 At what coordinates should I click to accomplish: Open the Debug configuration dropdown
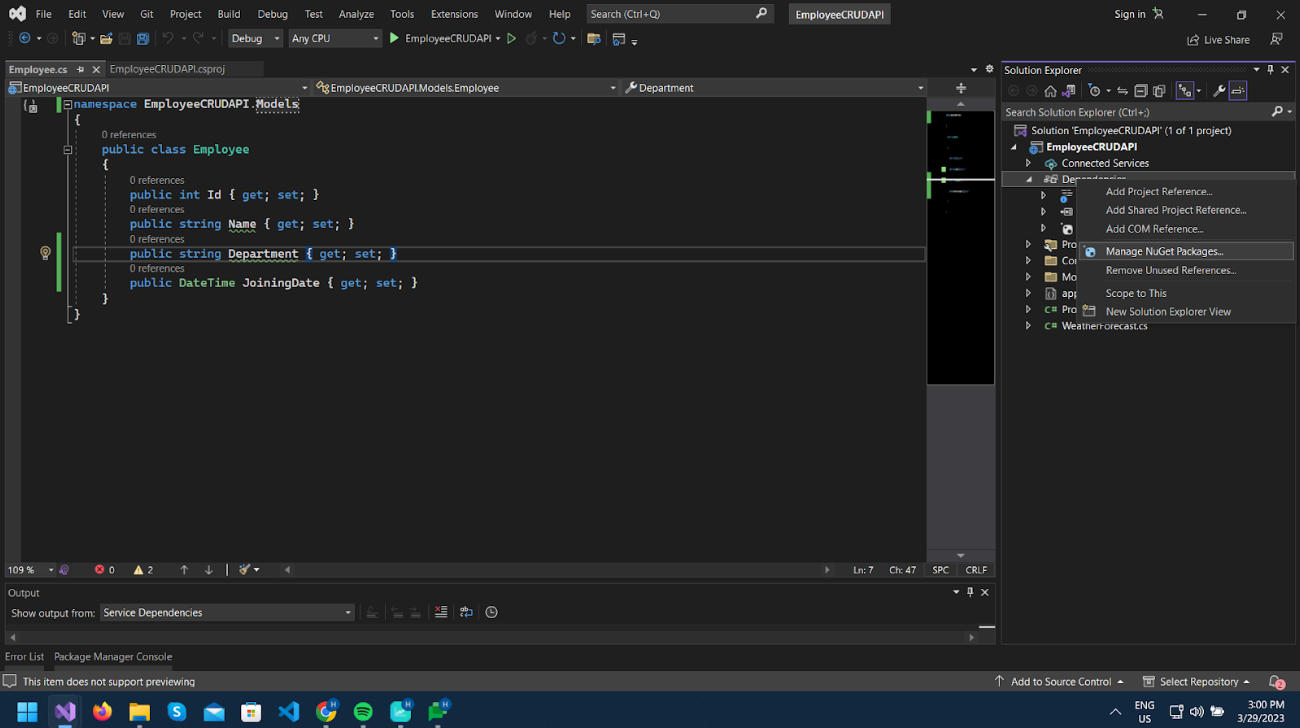[255, 38]
